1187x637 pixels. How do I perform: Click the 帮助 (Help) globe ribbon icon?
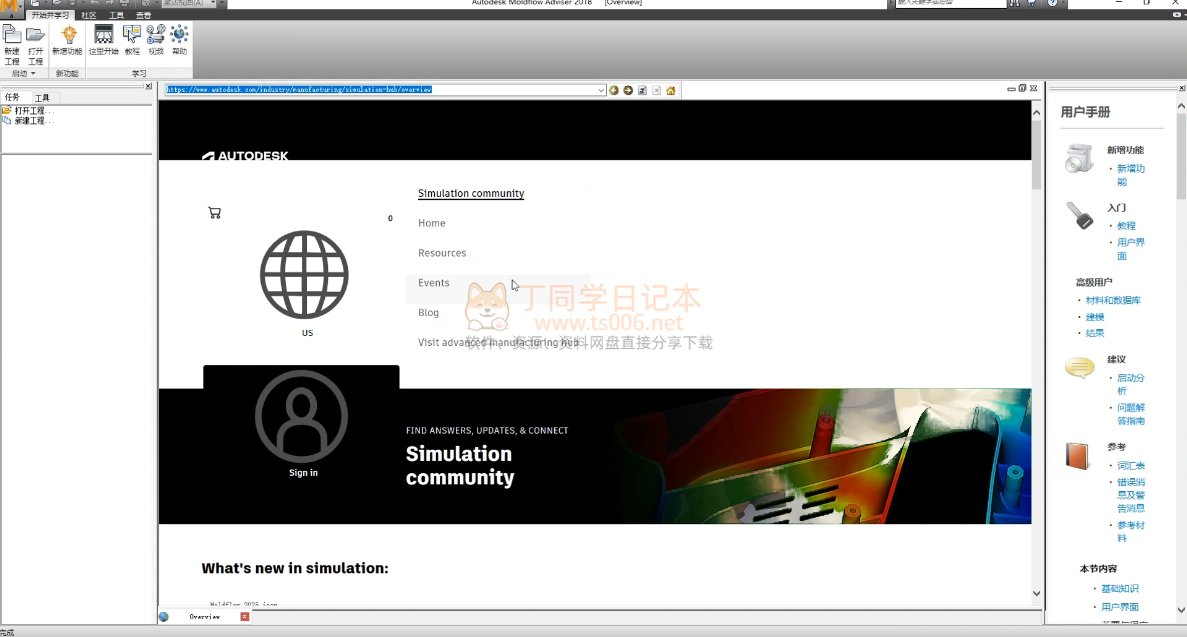[179, 39]
